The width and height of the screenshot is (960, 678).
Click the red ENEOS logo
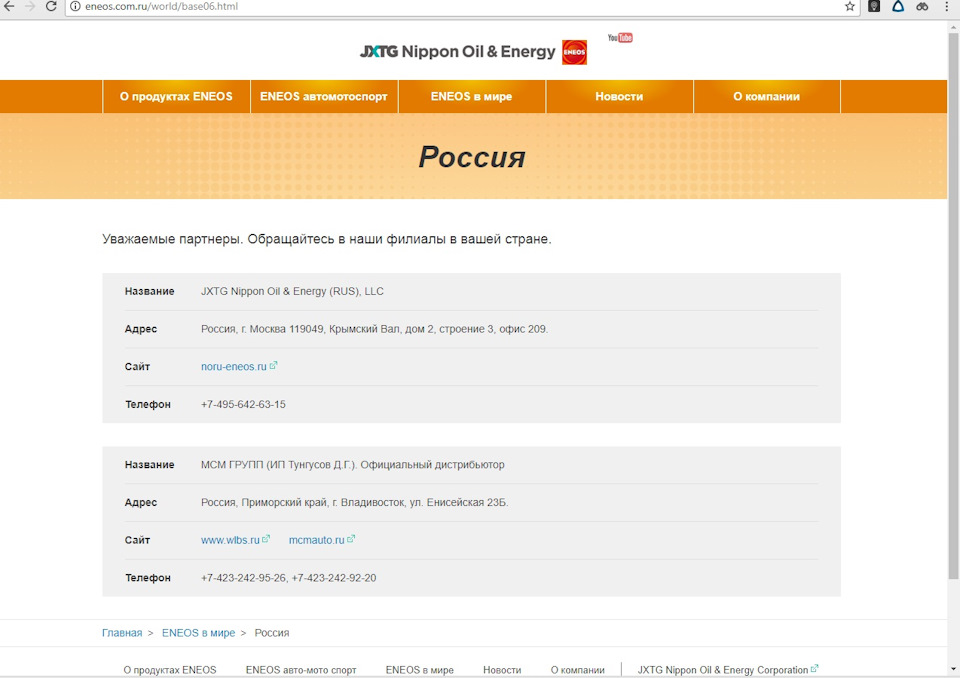pos(574,52)
